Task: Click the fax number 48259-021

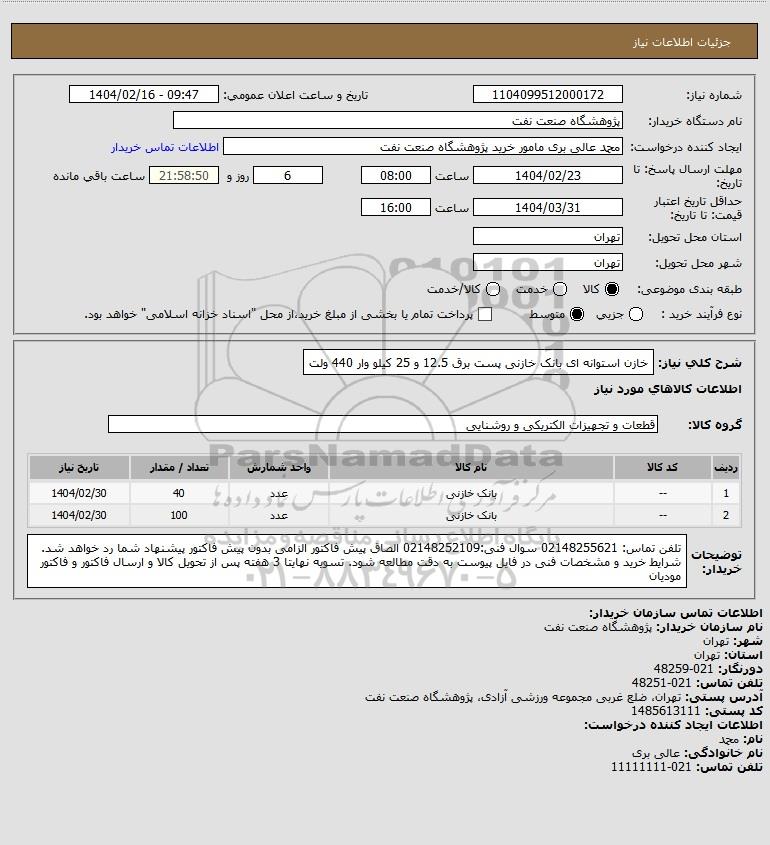Action: pos(683,669)
